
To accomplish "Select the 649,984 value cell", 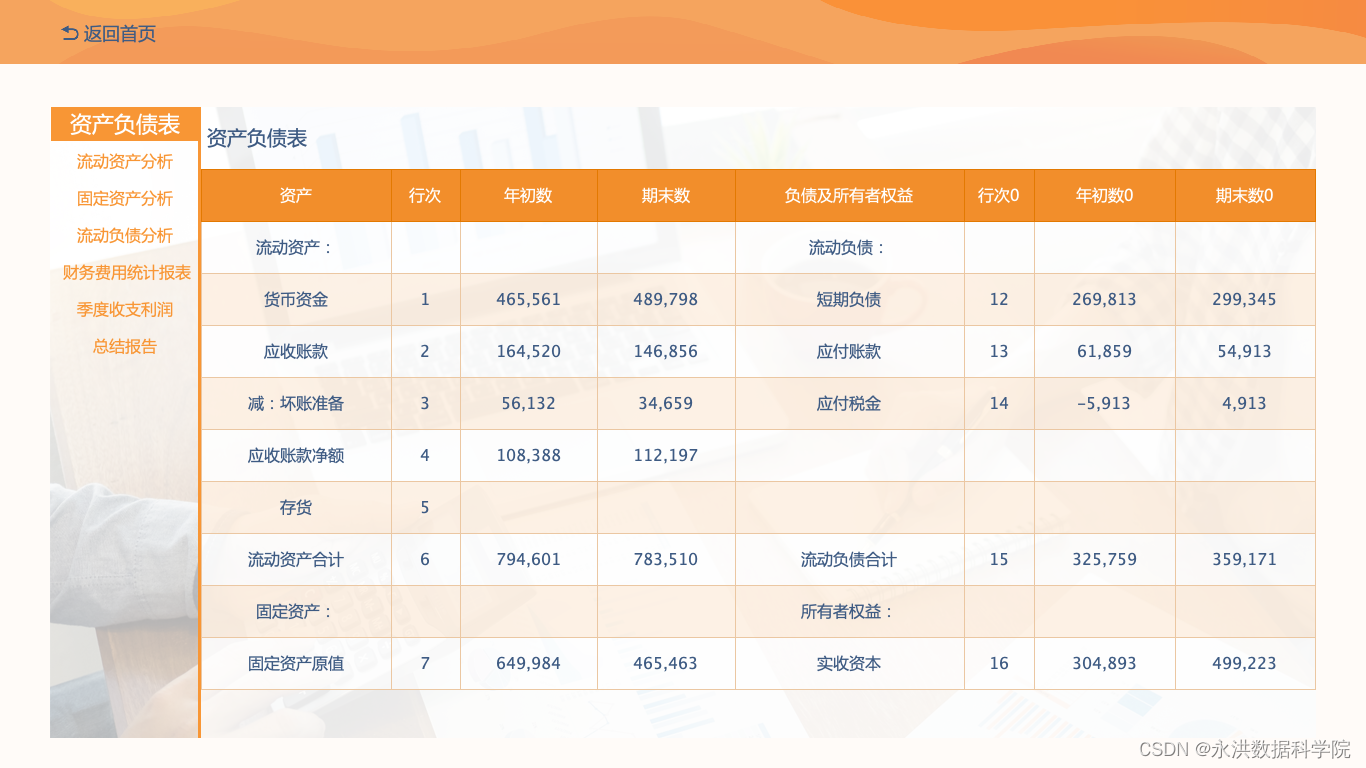I will 528,663.
